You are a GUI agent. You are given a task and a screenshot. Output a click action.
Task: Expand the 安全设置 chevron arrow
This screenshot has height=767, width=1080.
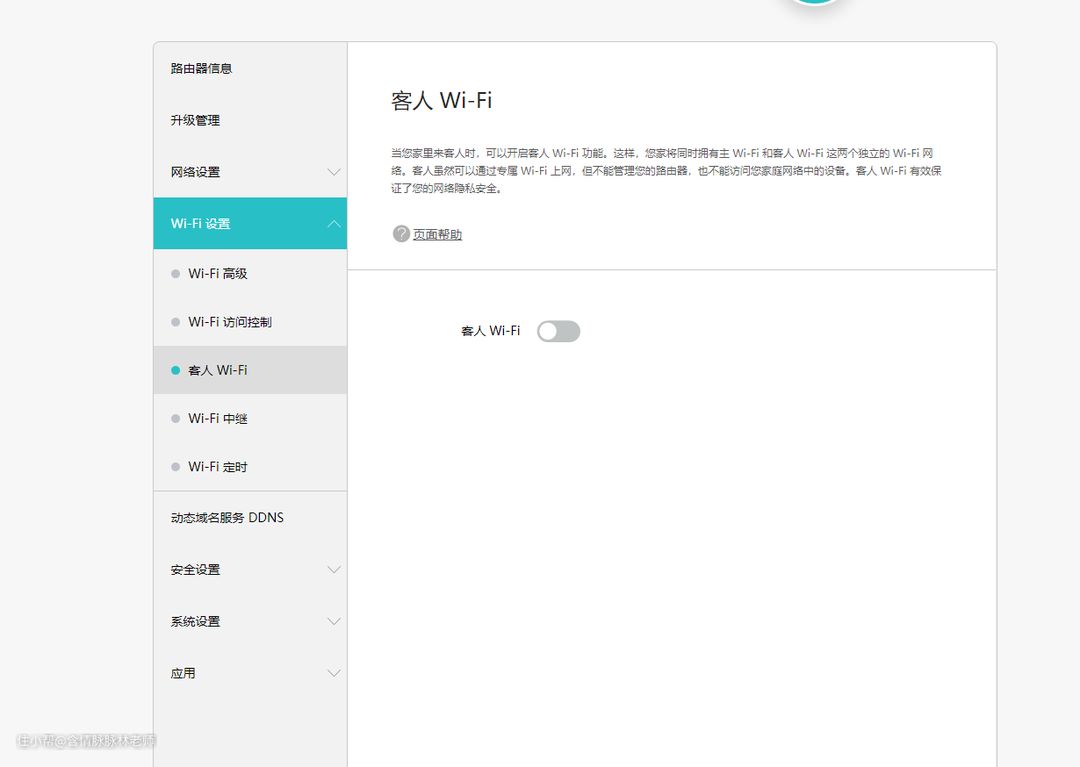[334, 570]
